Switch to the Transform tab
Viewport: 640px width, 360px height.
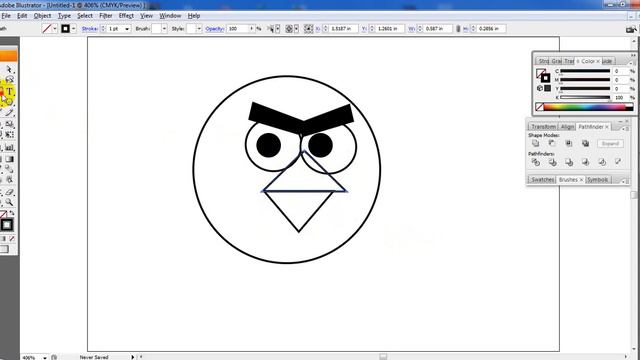pyautogui.click(x=543, y=127)
